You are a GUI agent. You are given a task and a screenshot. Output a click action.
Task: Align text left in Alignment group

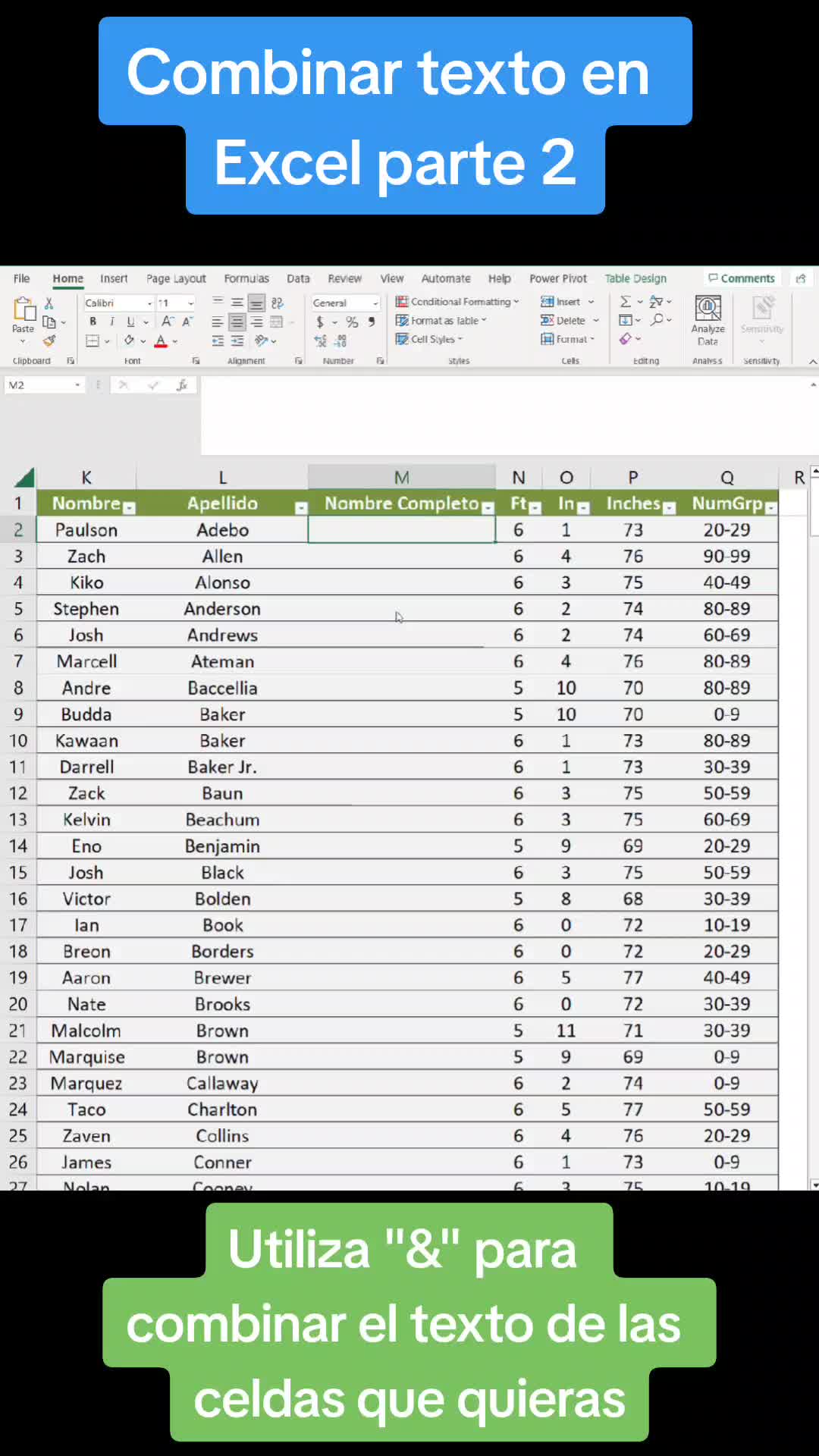click(218, 322)
